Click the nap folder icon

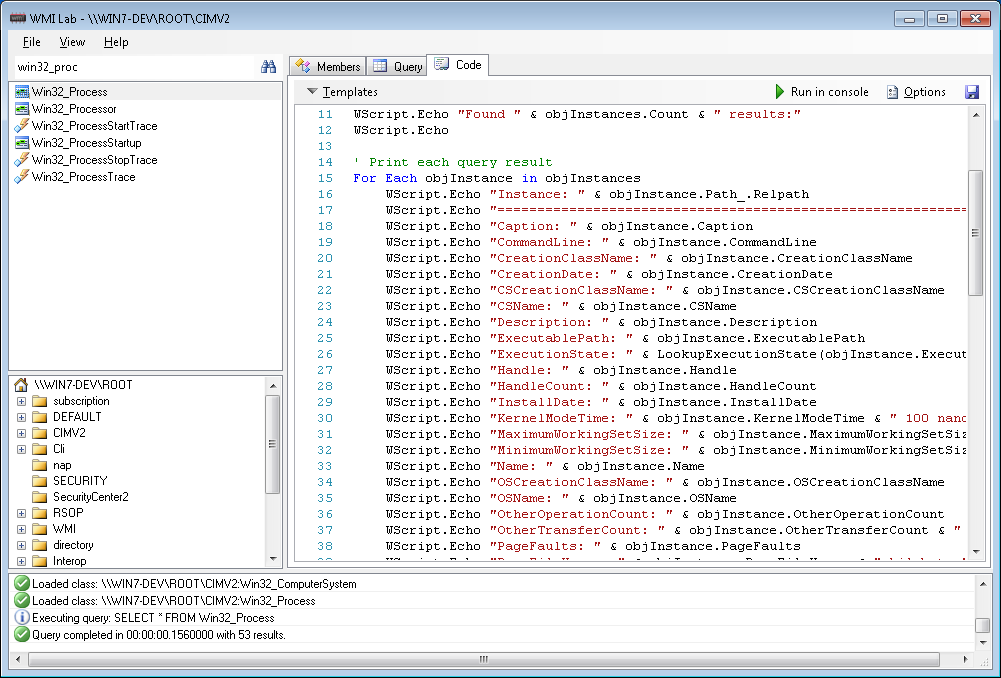coord(40,465)
